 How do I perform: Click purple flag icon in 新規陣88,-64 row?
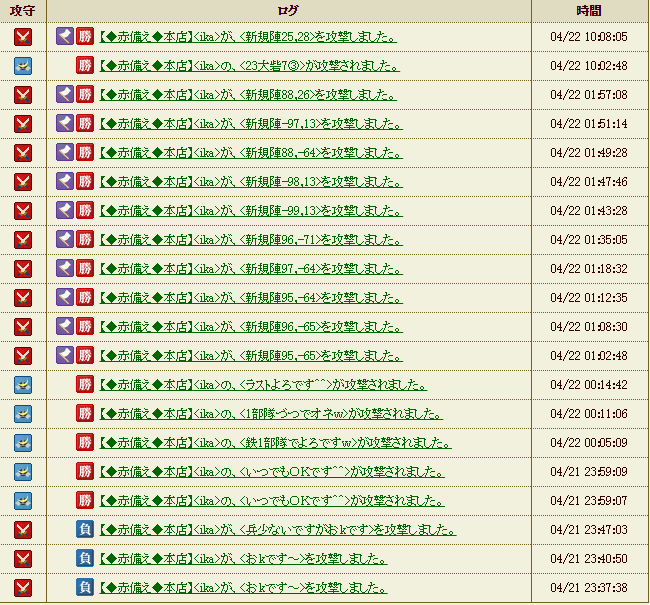pos(65,153)
